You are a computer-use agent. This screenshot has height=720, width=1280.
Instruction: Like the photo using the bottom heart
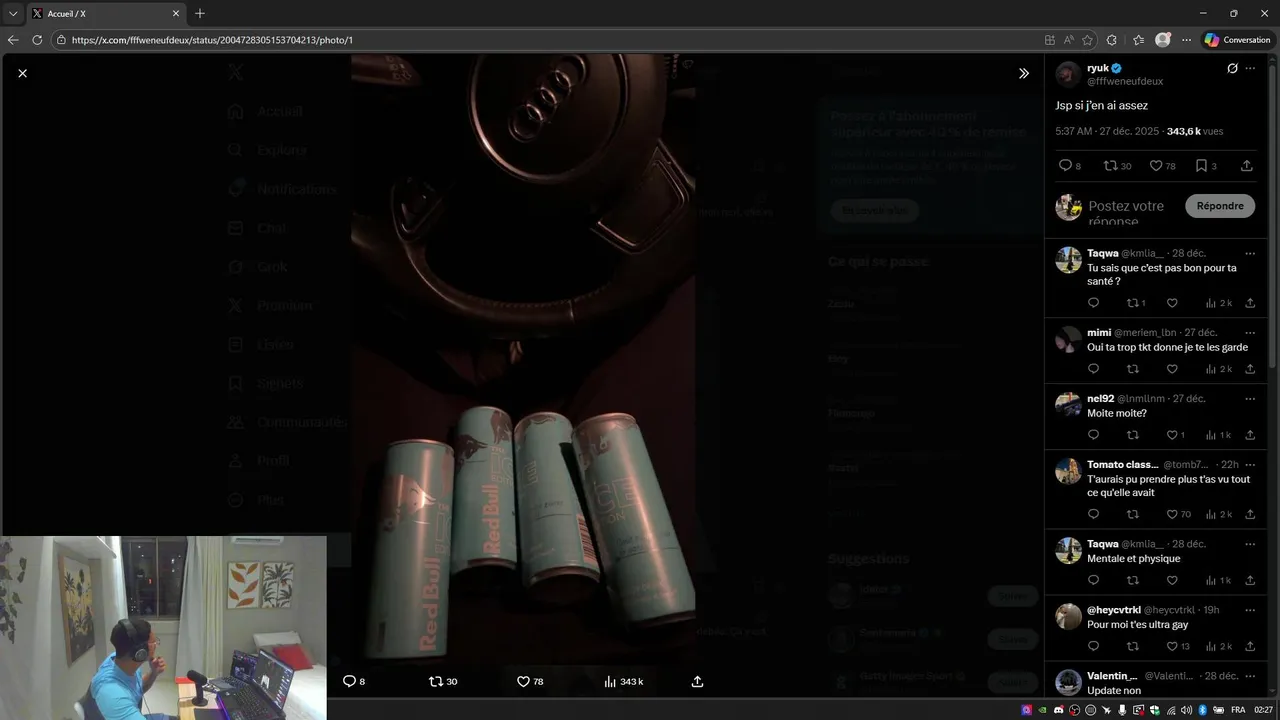523,681
